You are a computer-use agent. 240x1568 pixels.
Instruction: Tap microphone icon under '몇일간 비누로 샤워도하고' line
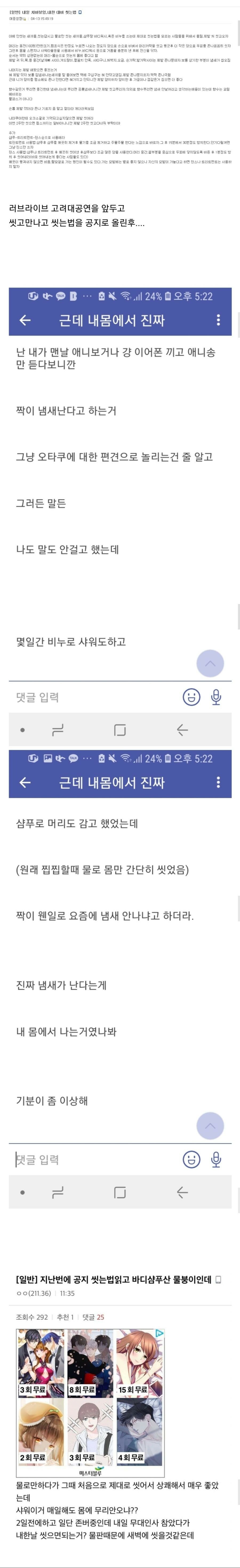[x=216, y=697]
